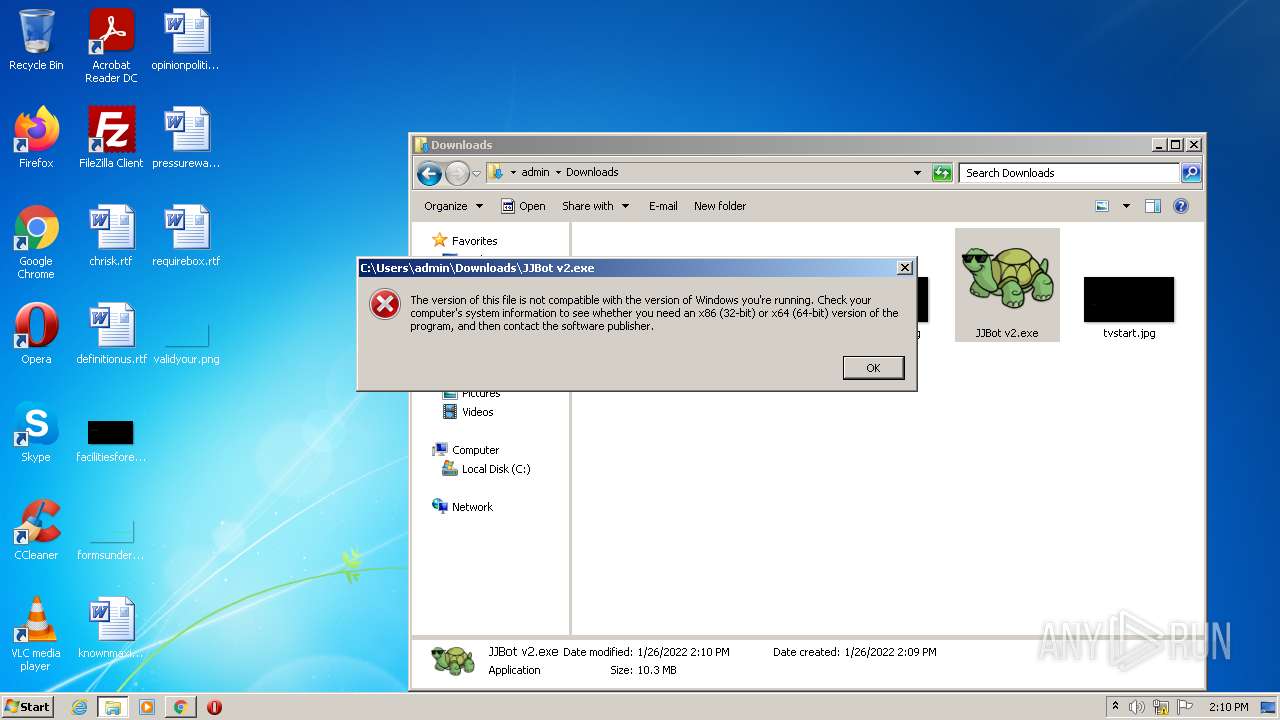Open the Firefox desktop shortcut
Image resolution: width=1280 pixels, height=720 pixels.
[36, 137]
